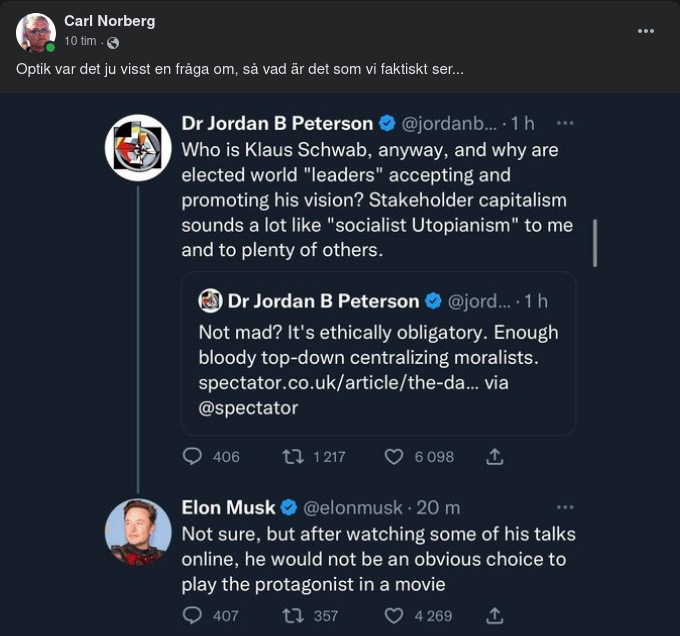Click the retweet icon showing 357
Viewport: 680px width, 636px height.
pyautogui.click(x=293, y=615)
